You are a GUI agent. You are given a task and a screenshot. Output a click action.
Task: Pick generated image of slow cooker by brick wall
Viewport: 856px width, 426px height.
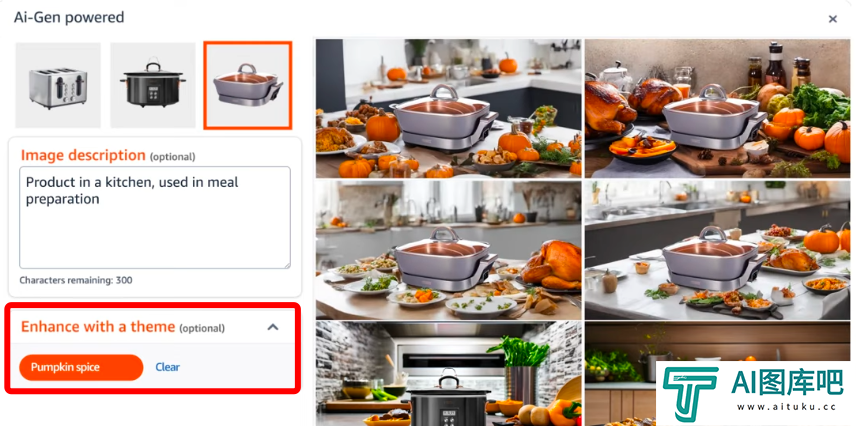pos(449,374)
